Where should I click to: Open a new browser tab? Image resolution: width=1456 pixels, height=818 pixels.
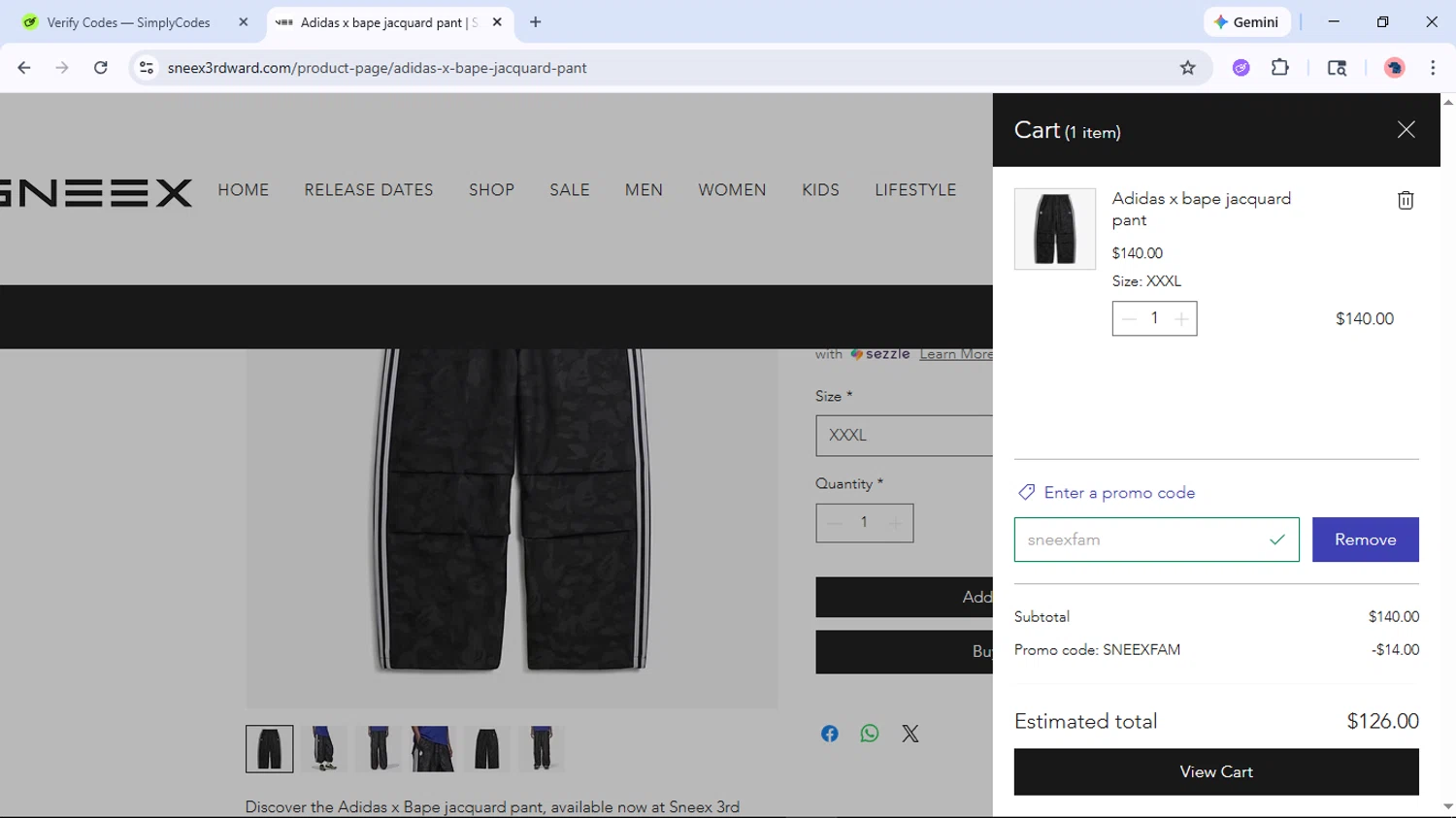click(x=536, y=22)
